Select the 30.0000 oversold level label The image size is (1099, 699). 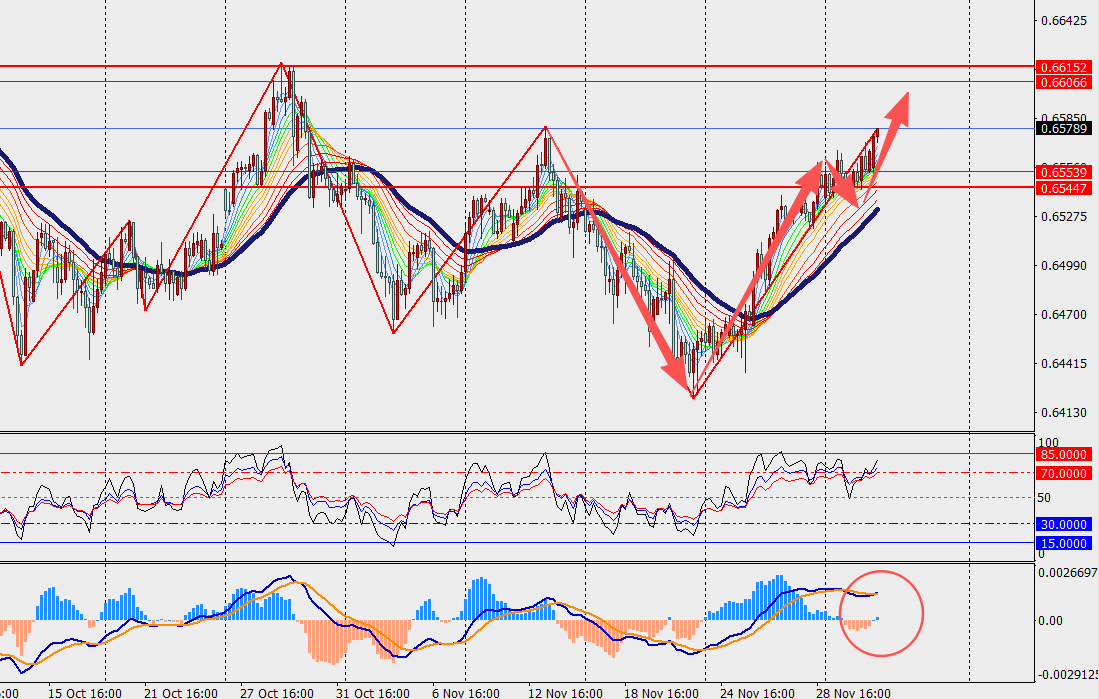click(x=1063, y=524)
